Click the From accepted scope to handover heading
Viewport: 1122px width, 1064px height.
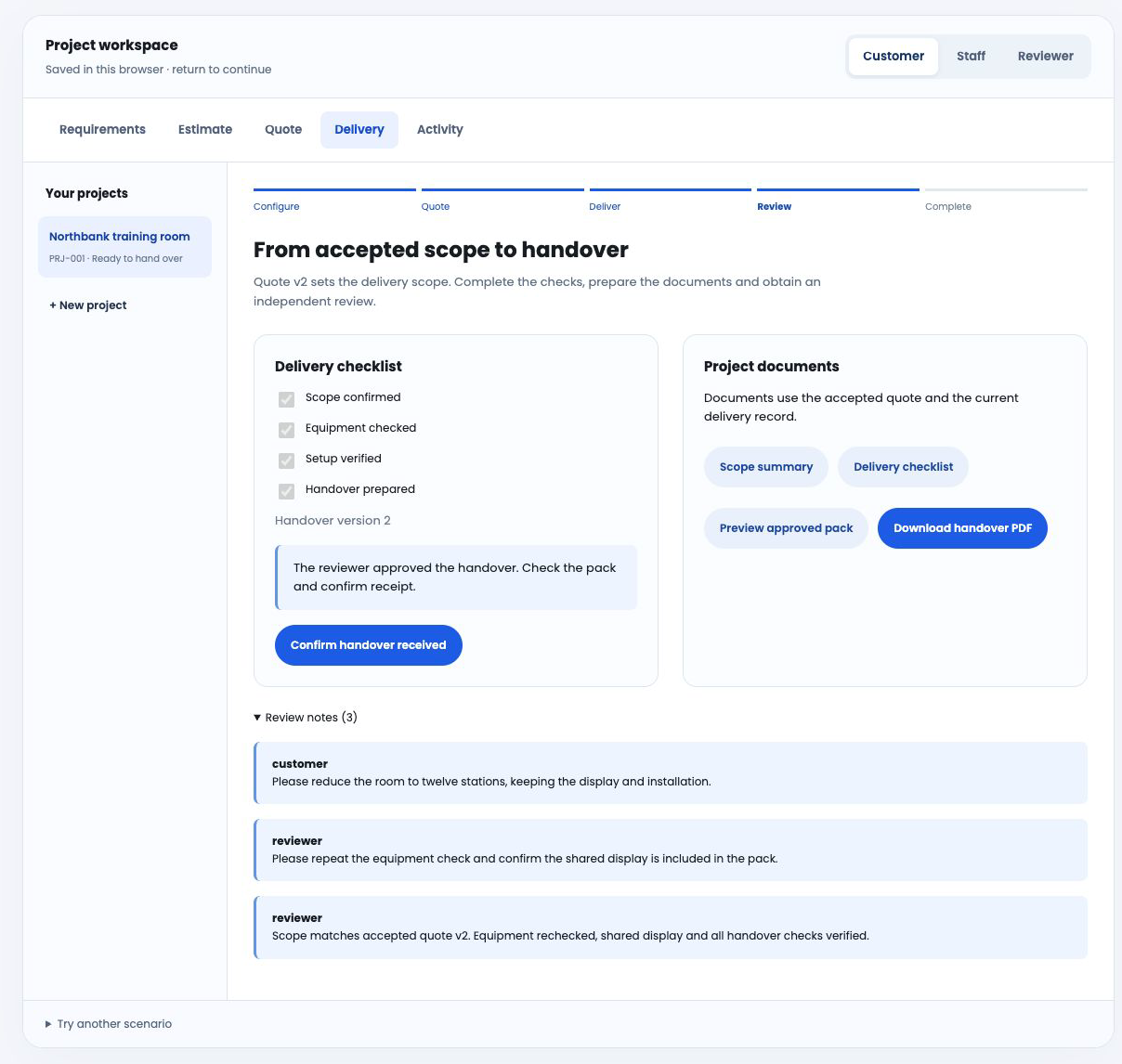[x=441, y=250]
